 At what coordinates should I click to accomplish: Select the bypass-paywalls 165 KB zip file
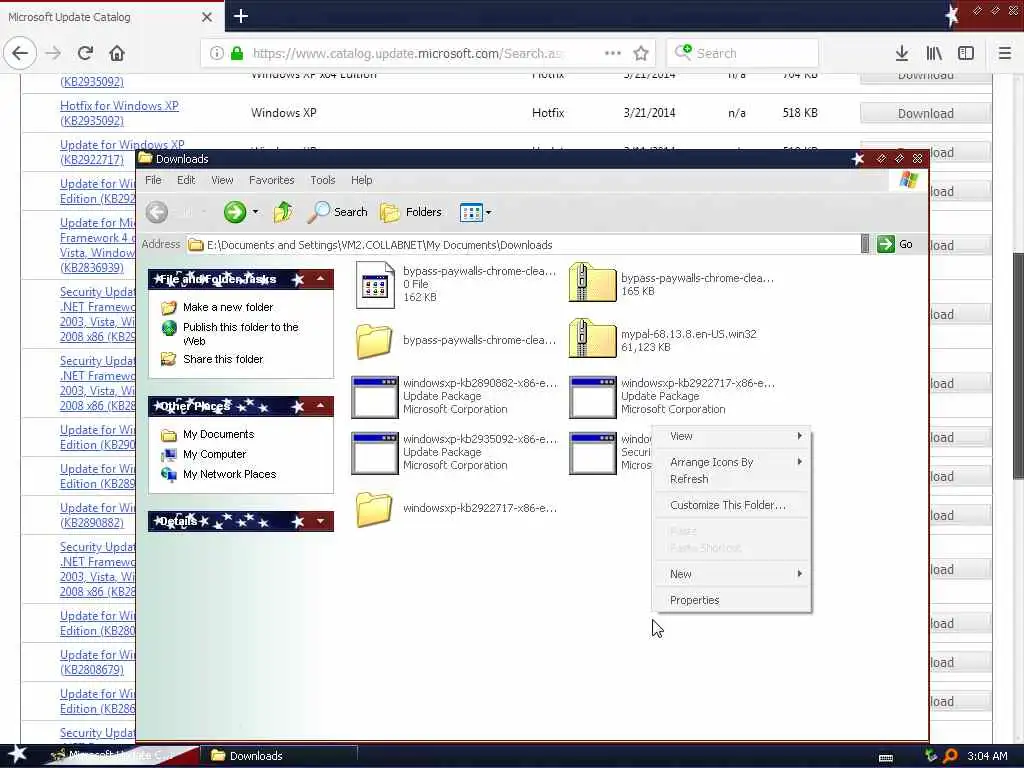[x=671, y=283]
